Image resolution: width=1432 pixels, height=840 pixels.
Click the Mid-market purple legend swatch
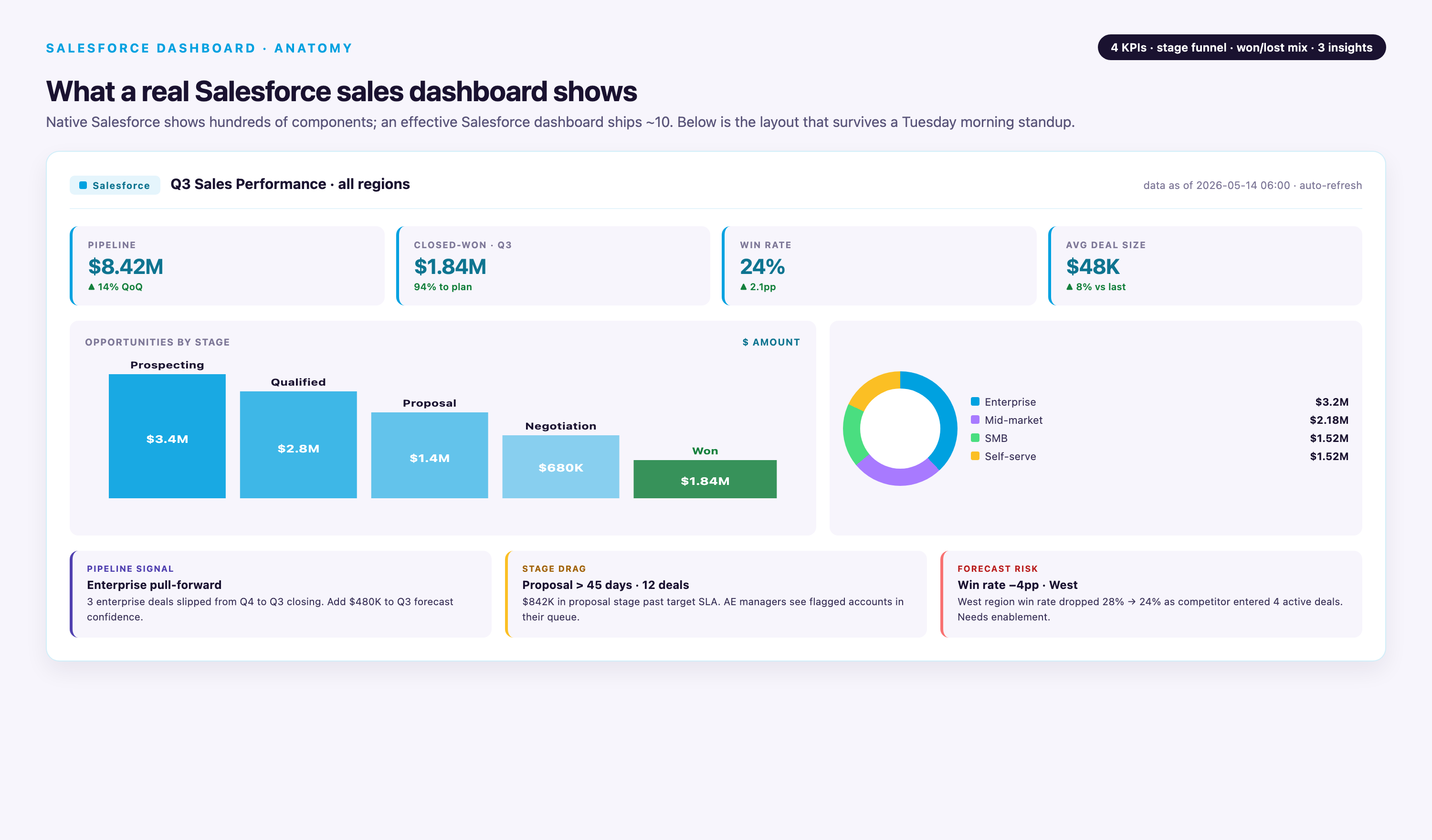pos(975,420)
